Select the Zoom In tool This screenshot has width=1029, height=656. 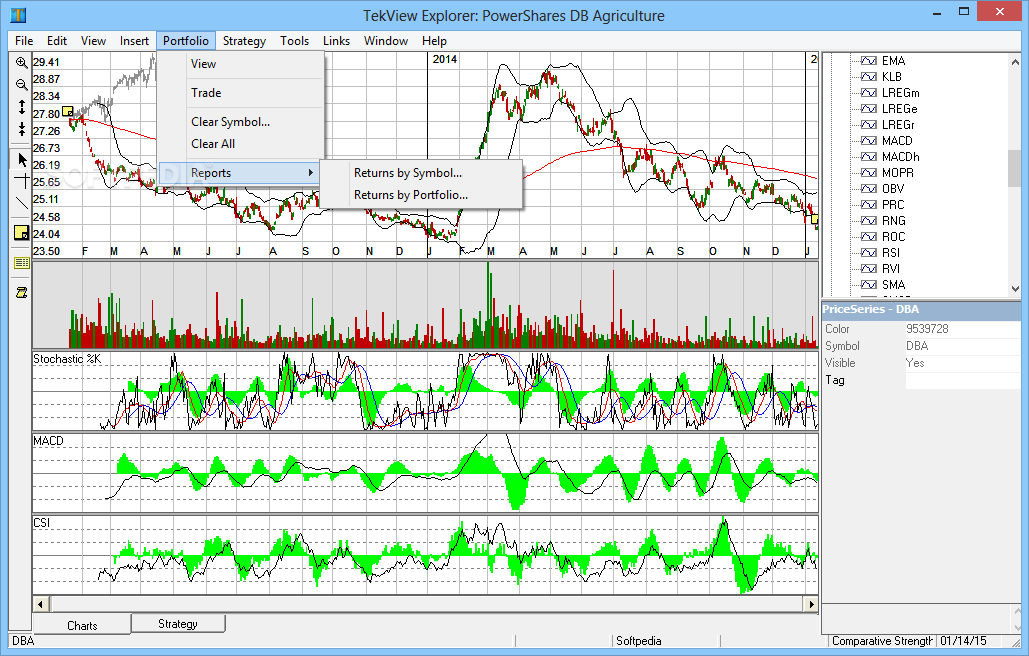click(22, 63)
